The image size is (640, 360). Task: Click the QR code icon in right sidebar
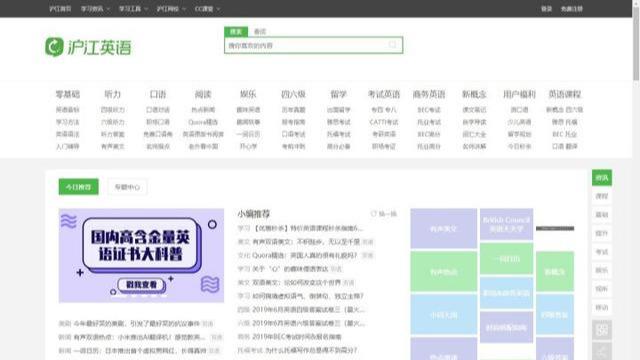tap(602, 330)
